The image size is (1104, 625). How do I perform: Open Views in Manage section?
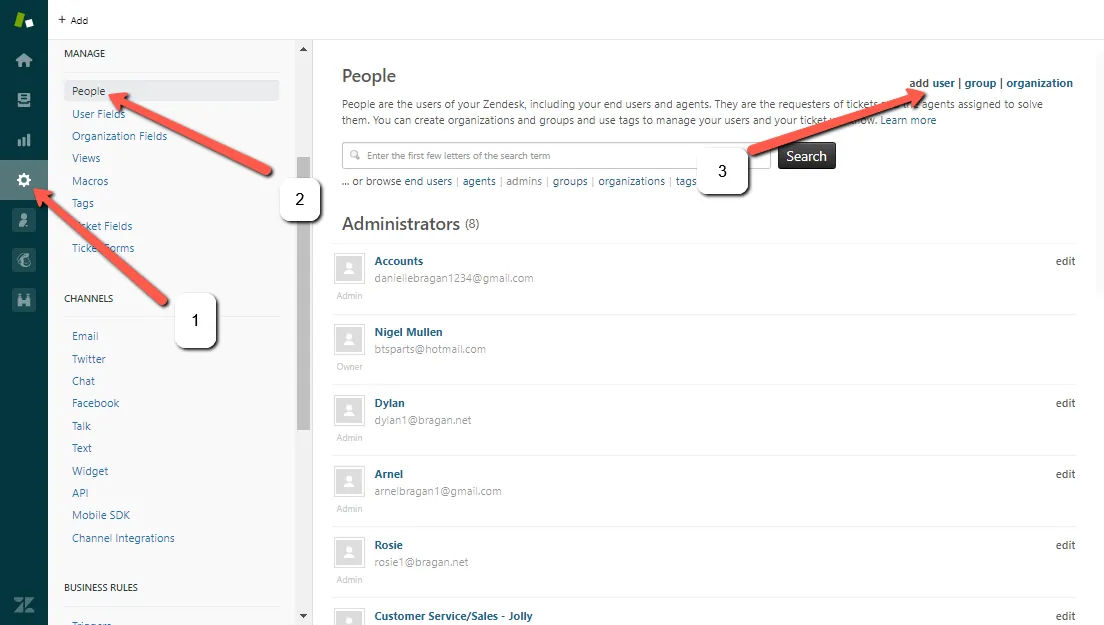pyautogui.click(x=86, y=158)
